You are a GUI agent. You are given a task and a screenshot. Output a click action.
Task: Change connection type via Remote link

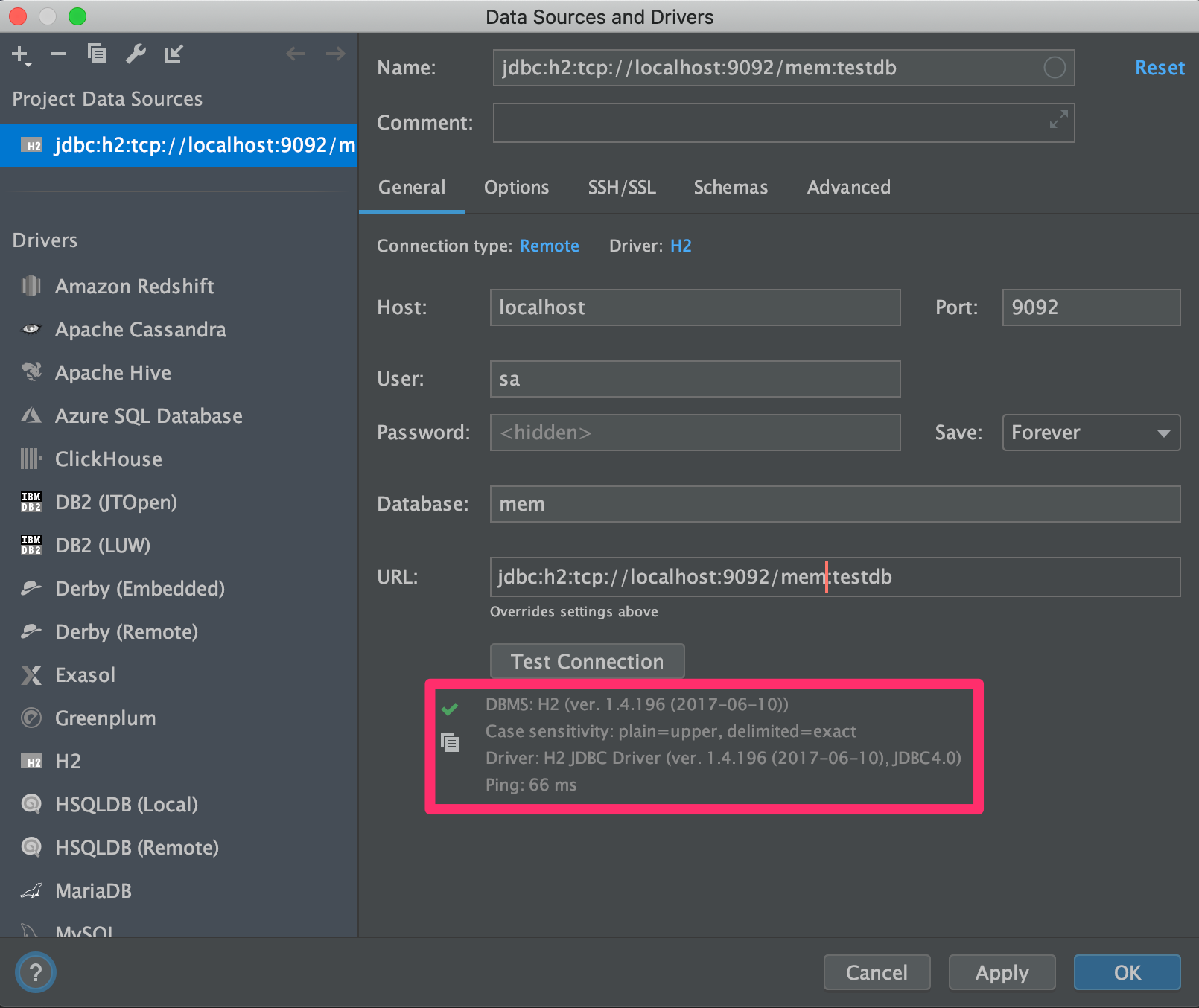549,246
